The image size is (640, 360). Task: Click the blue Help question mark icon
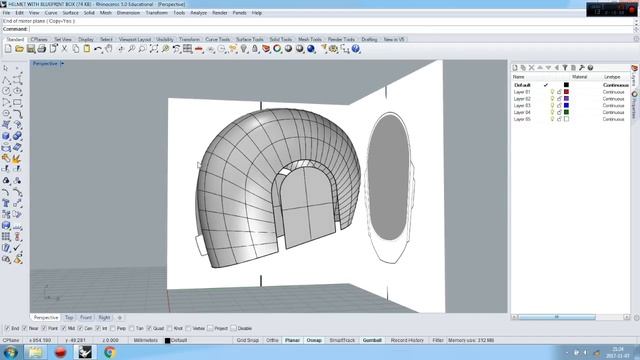[x=356, y=49]
